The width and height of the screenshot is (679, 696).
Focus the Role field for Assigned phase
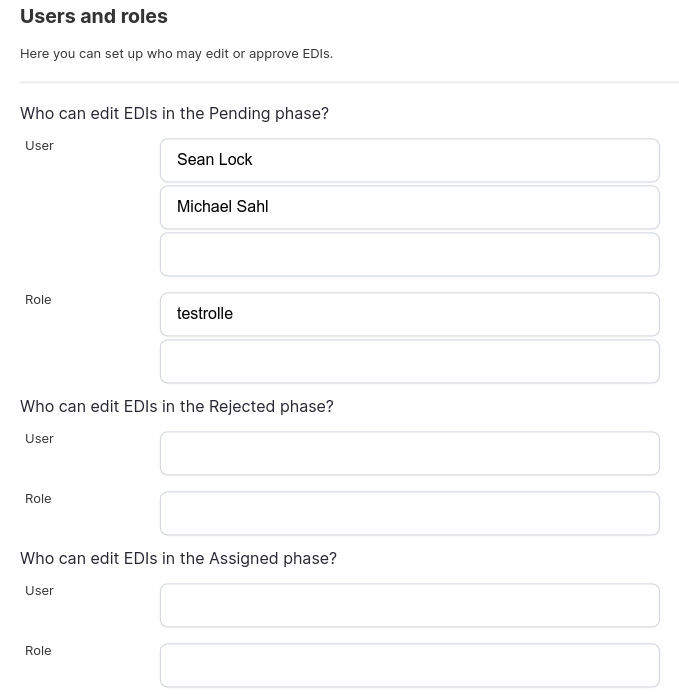coord(409,665)
